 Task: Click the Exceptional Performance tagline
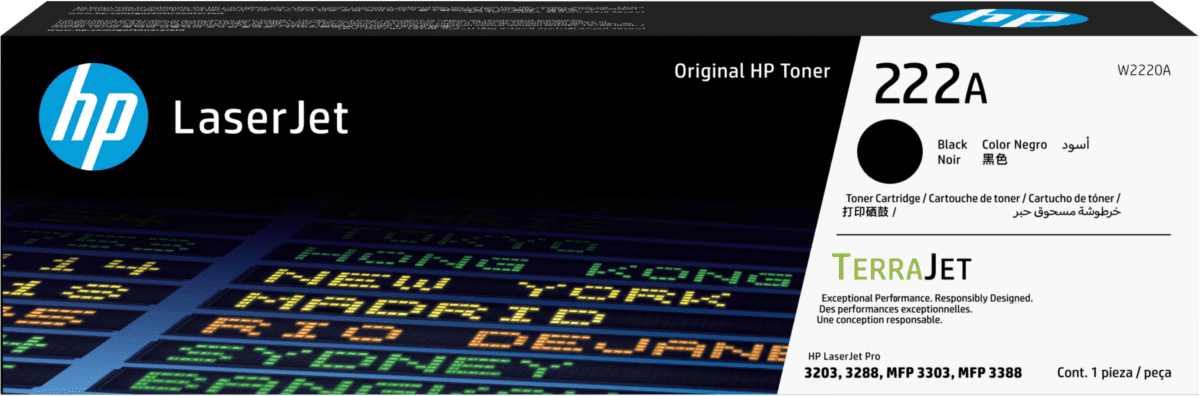(x=926, y=298)
